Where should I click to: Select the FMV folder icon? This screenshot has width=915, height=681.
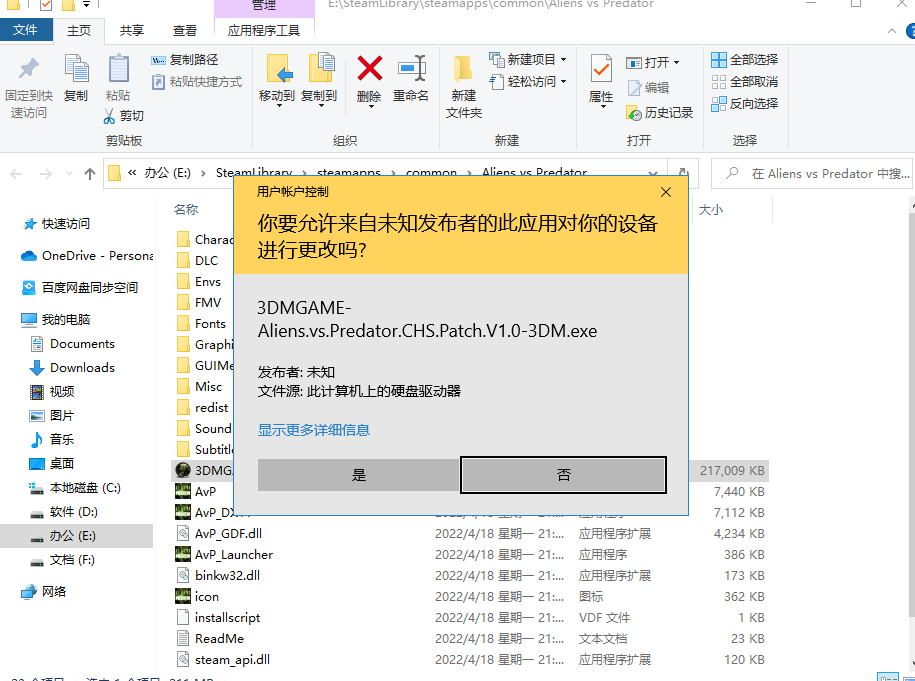click(183, 302)
